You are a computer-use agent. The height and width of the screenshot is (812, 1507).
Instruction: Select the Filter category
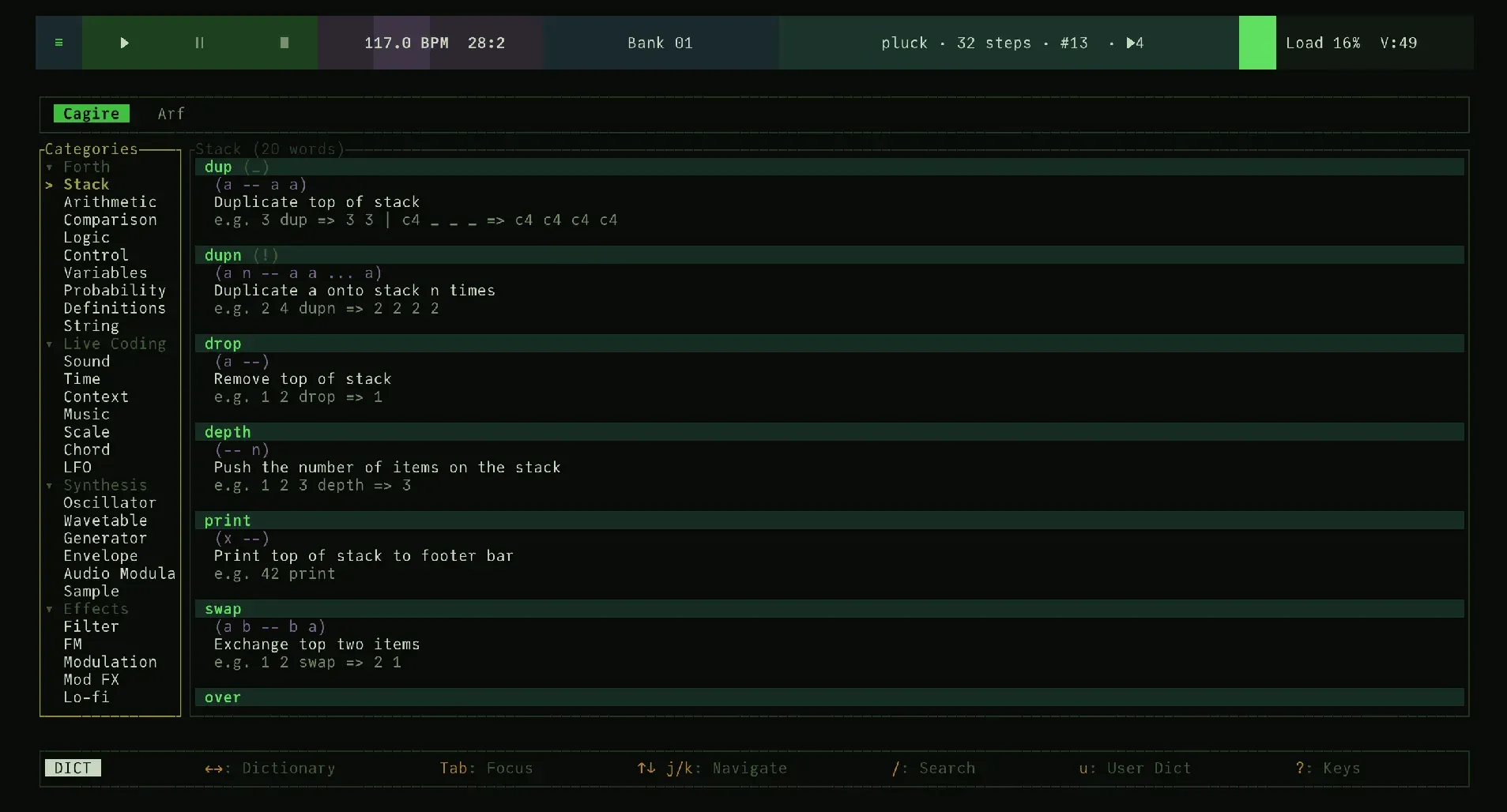coord(91,626)
